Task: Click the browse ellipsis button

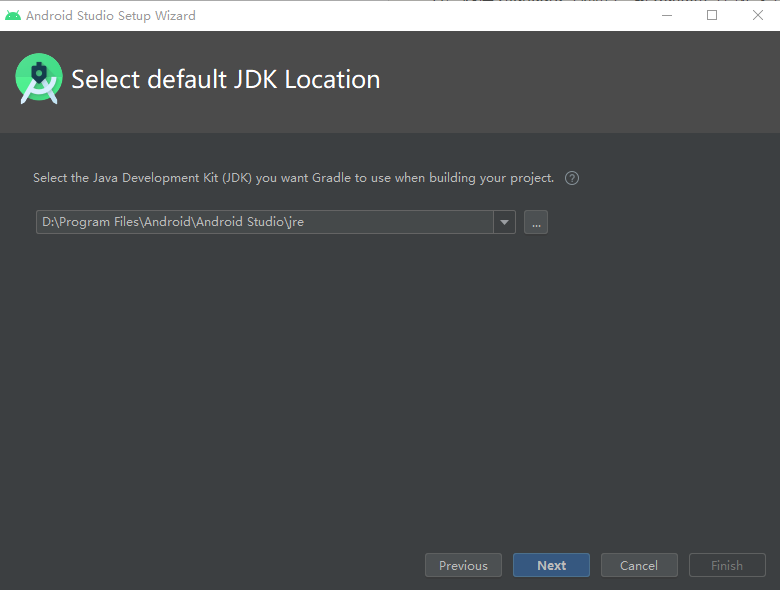Action: click(x=536, y=222)
